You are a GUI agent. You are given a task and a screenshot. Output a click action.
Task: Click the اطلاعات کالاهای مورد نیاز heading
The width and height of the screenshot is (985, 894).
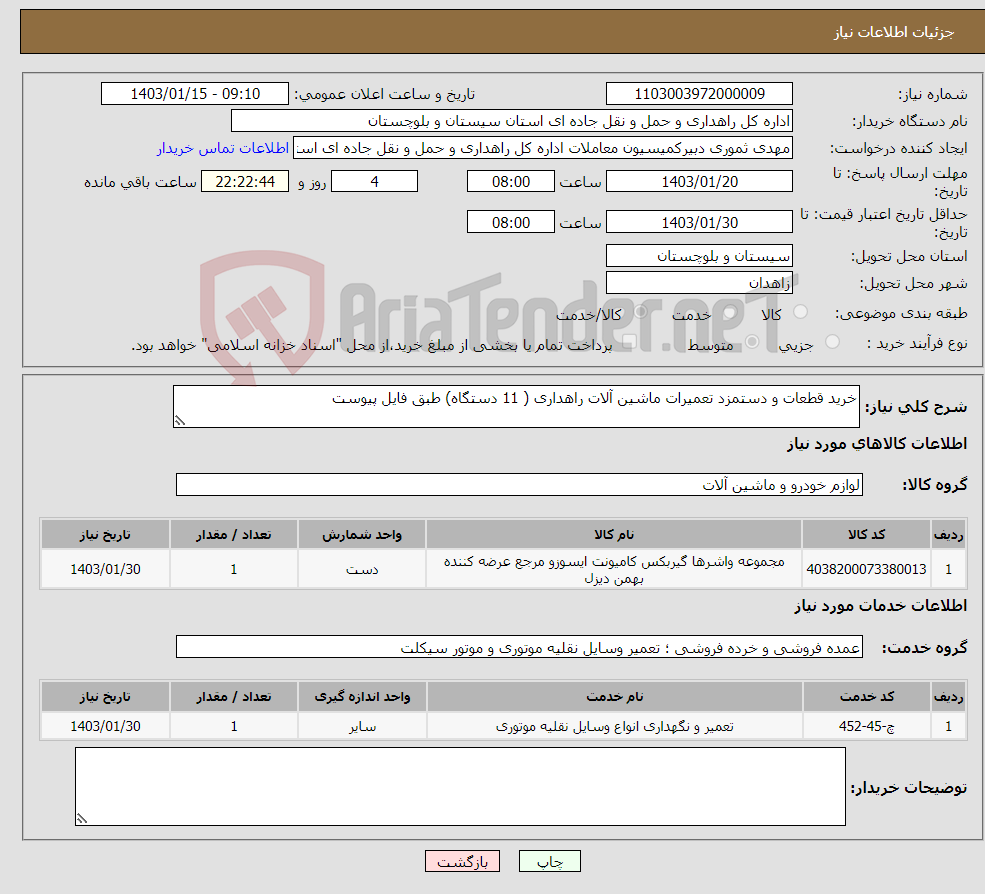coord(877,444)
